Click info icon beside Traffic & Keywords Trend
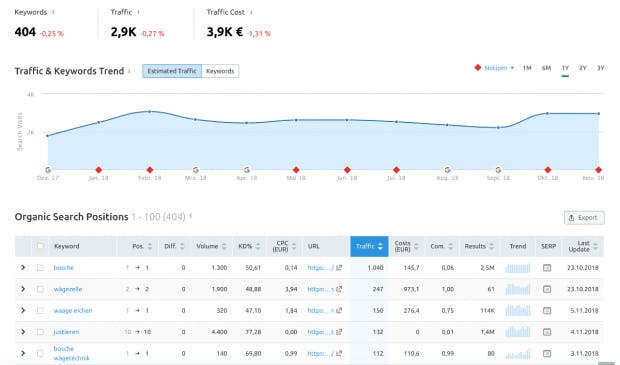 (x=129, y=71)
